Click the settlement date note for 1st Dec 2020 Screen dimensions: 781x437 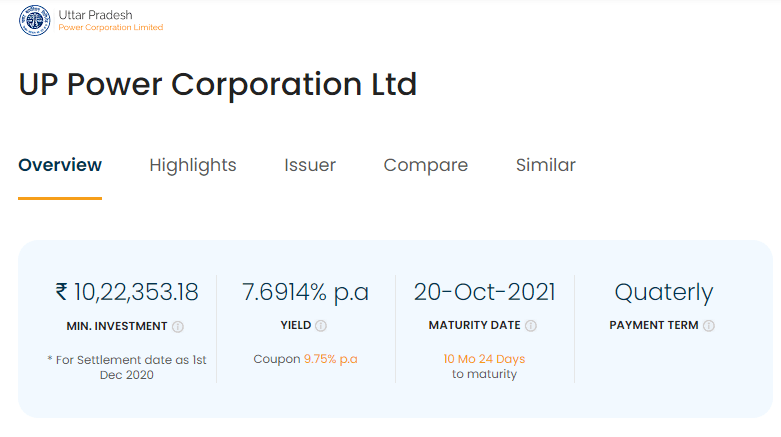127,367
